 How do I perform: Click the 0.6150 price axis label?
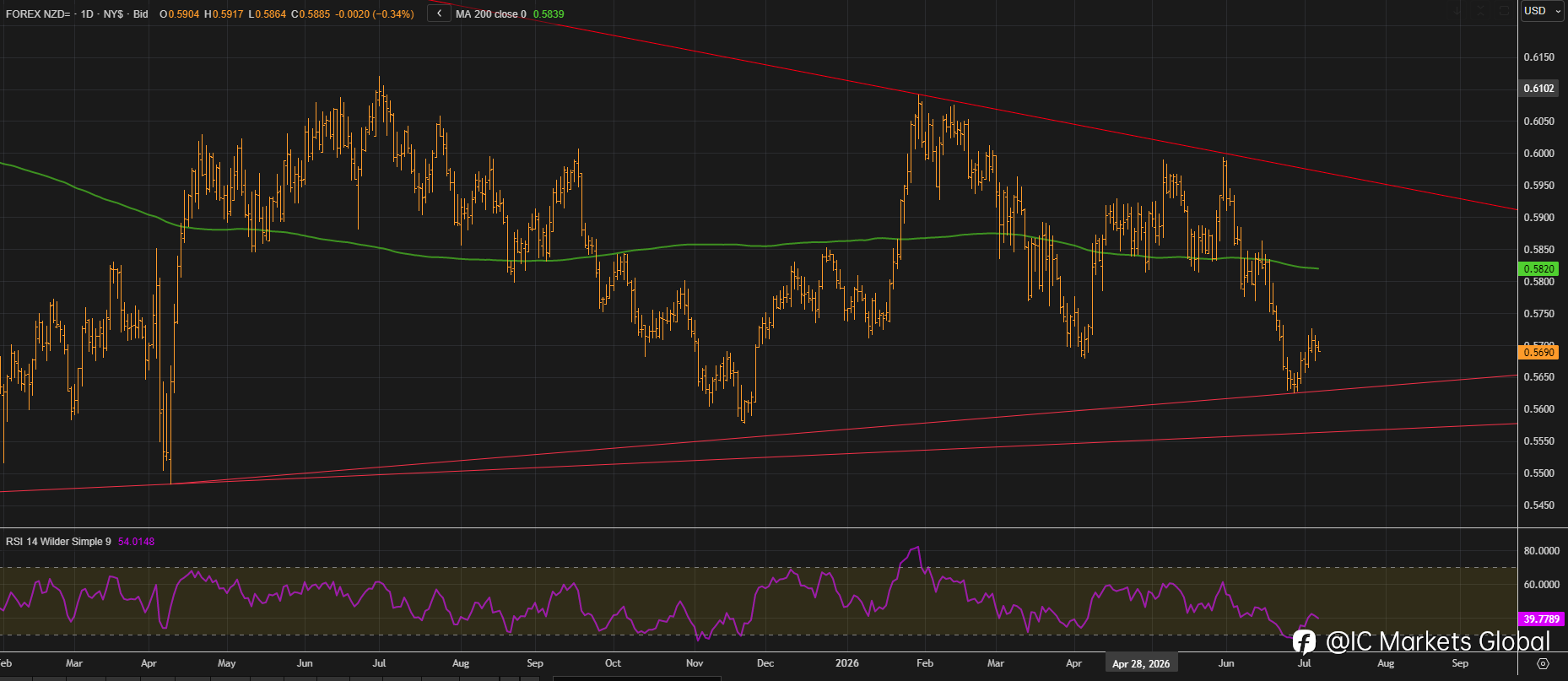(x=1538, y=57)
